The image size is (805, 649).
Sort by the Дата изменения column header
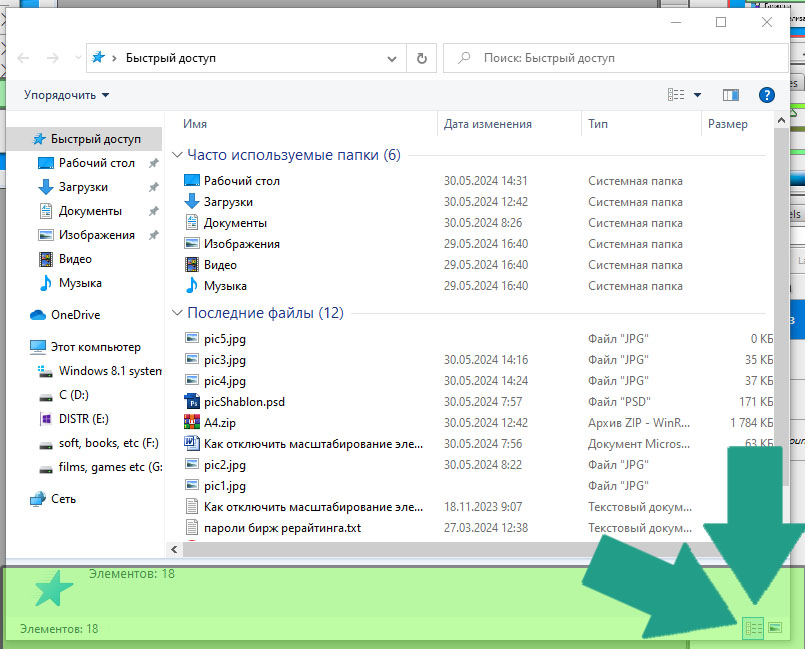click(488, 124)
